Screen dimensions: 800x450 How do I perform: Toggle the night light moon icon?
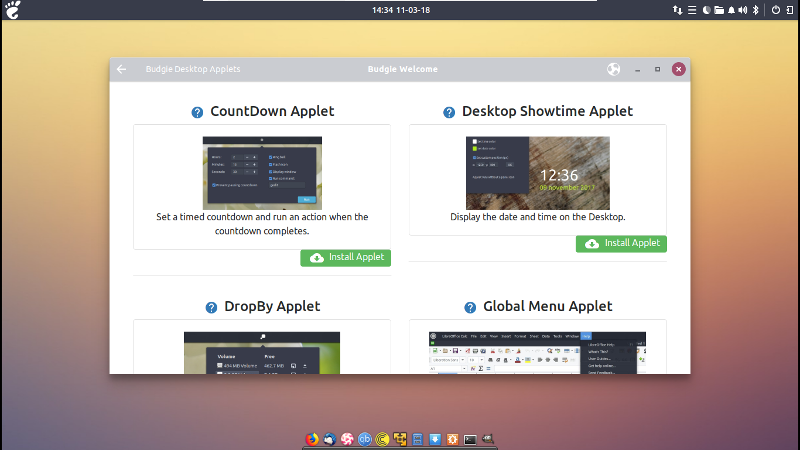pyautogui.click(x=706, y=10)
